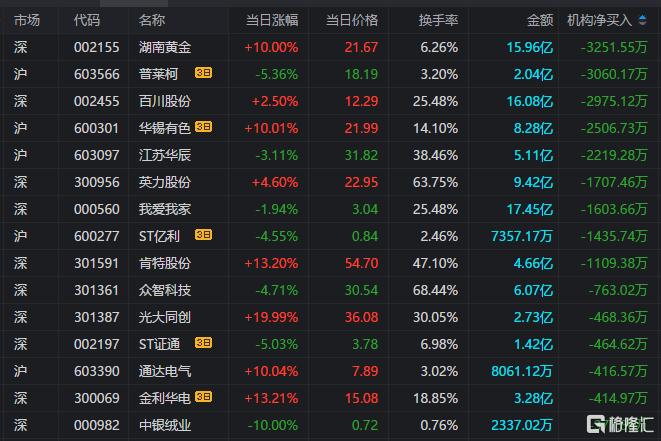Click the 3日 badge beside ST证通
This screenshot has height=441, width=661.
pyautogui.click(x=203, y=343)
